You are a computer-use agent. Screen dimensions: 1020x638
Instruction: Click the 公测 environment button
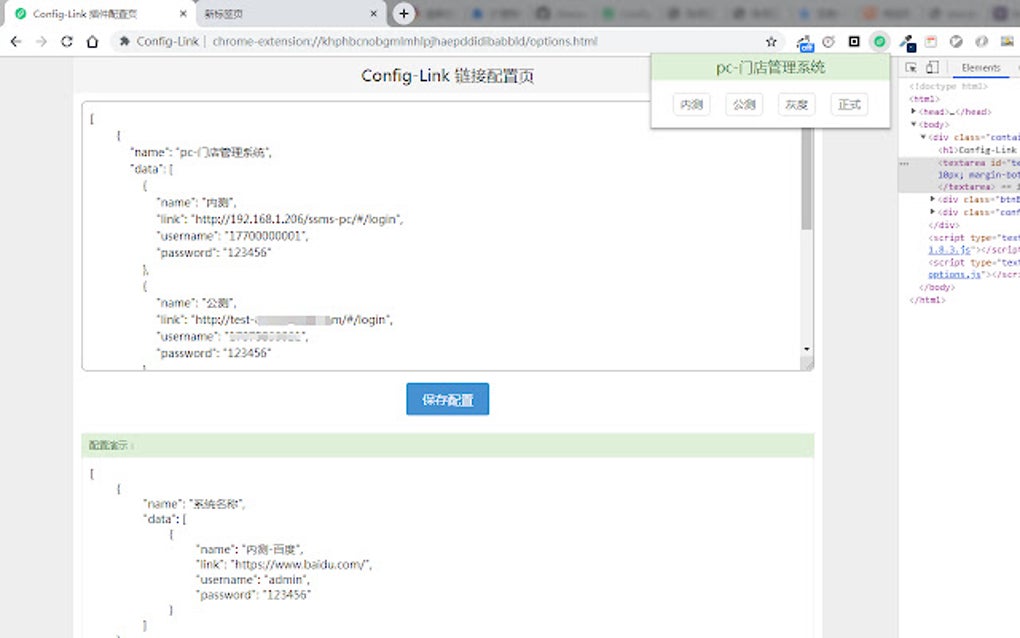click(x=744, y=105)
